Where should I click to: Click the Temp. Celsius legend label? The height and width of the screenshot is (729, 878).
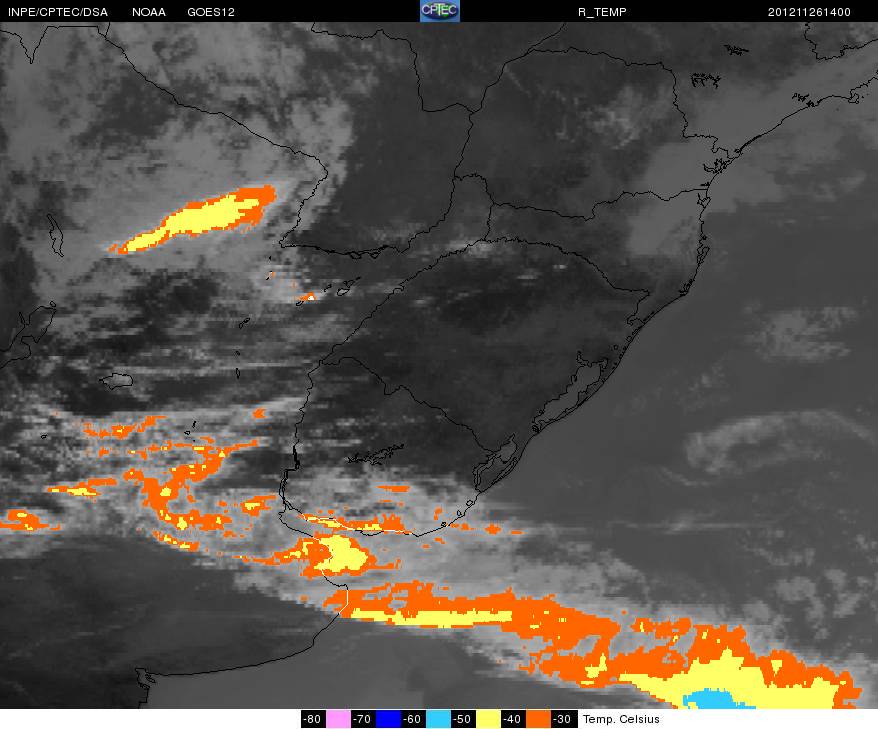(x=621, y=719)
